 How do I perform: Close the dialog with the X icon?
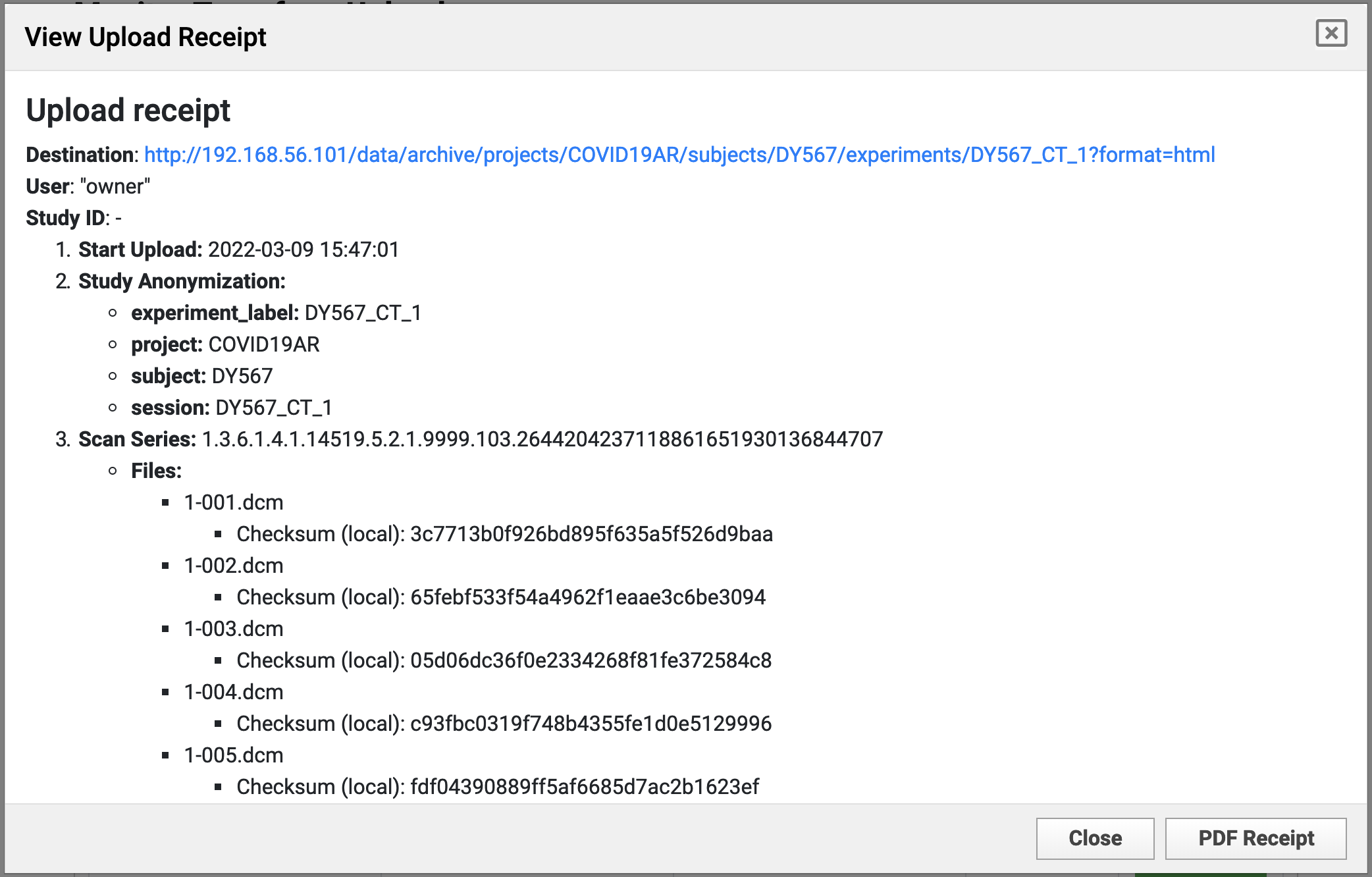1331,33
